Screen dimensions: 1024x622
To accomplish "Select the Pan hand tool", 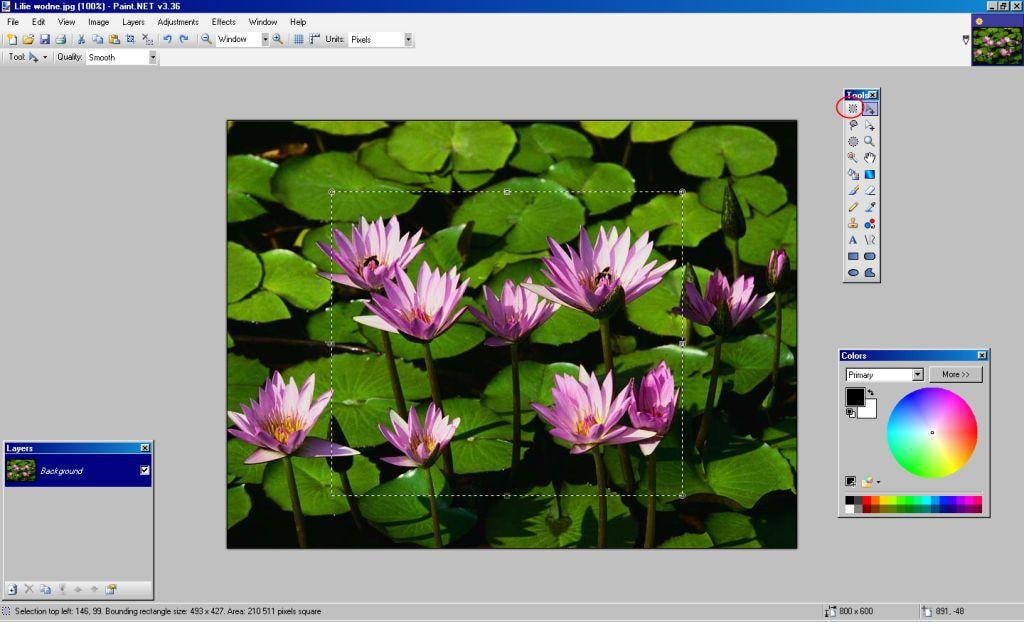I will [x=870, y=158].
